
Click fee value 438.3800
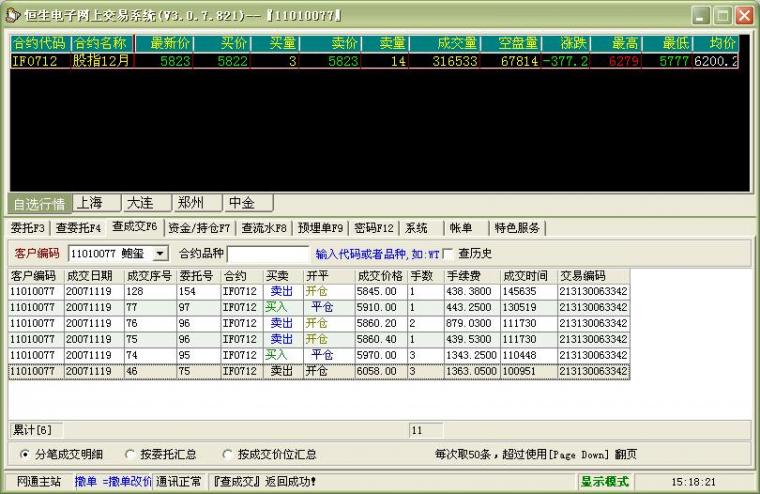(468, 291)
